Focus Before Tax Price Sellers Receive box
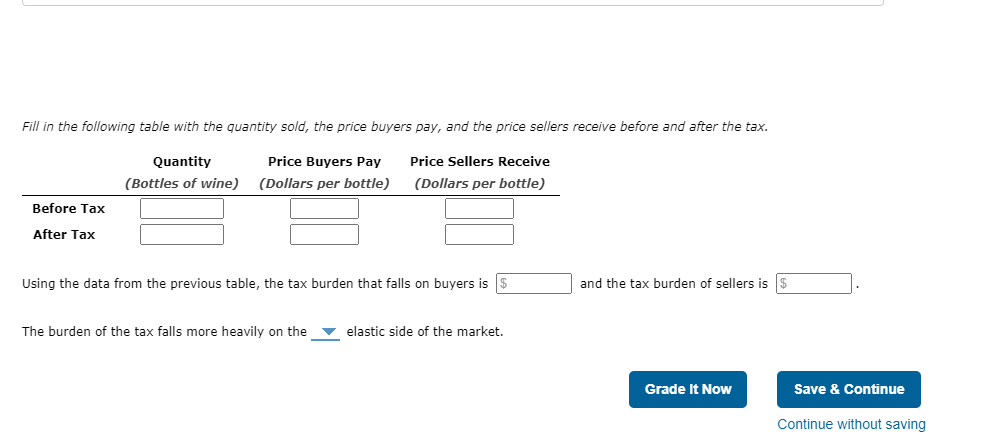1002x436 pixels. tap(479, 208)
